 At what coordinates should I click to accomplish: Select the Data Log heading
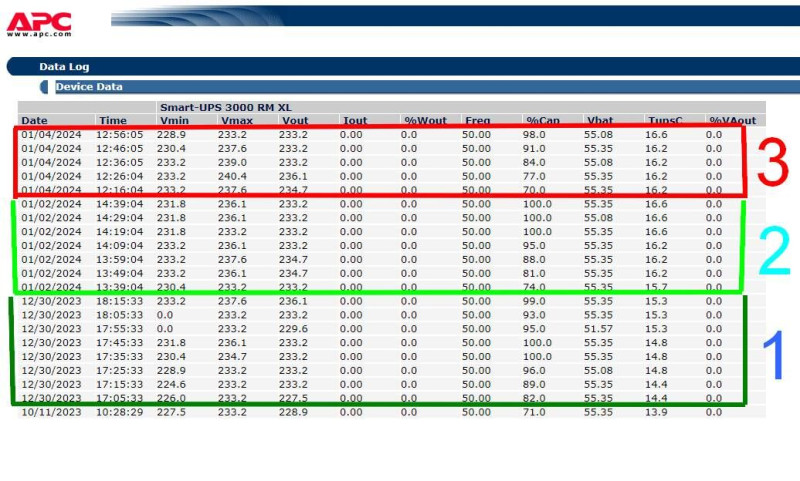click(64, 66)
